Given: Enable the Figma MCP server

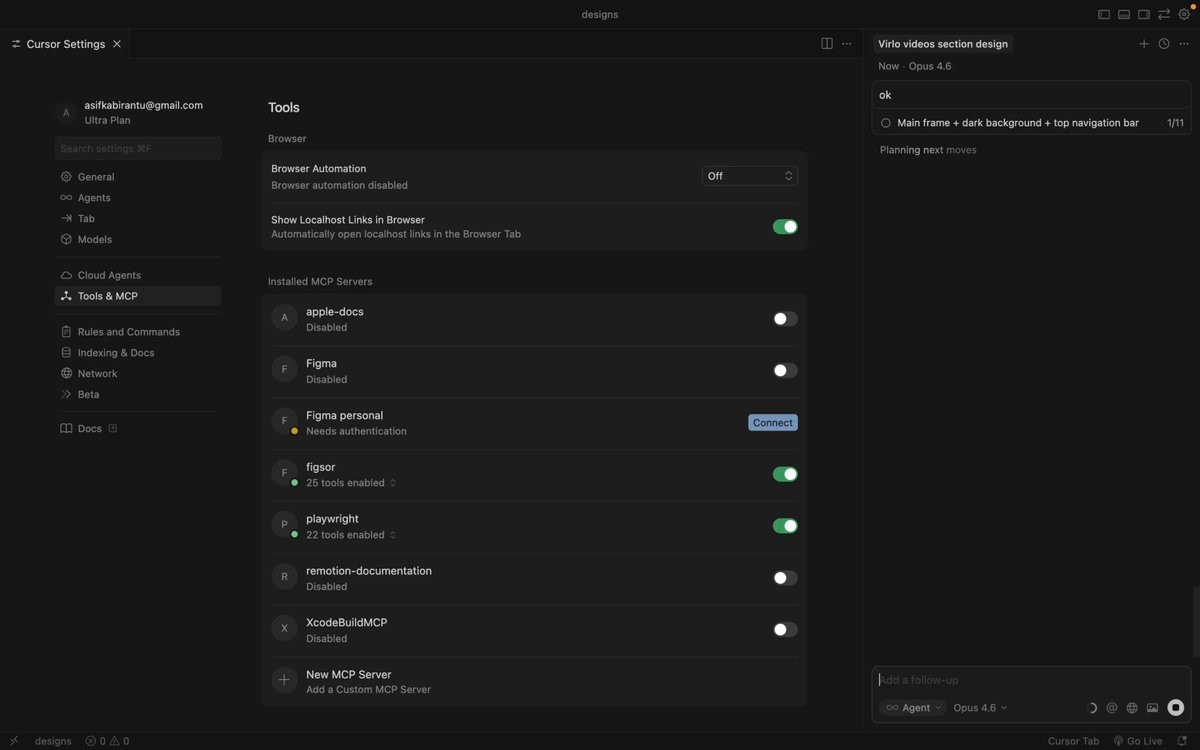Looking at the screenshot, I should click(785, 371).
